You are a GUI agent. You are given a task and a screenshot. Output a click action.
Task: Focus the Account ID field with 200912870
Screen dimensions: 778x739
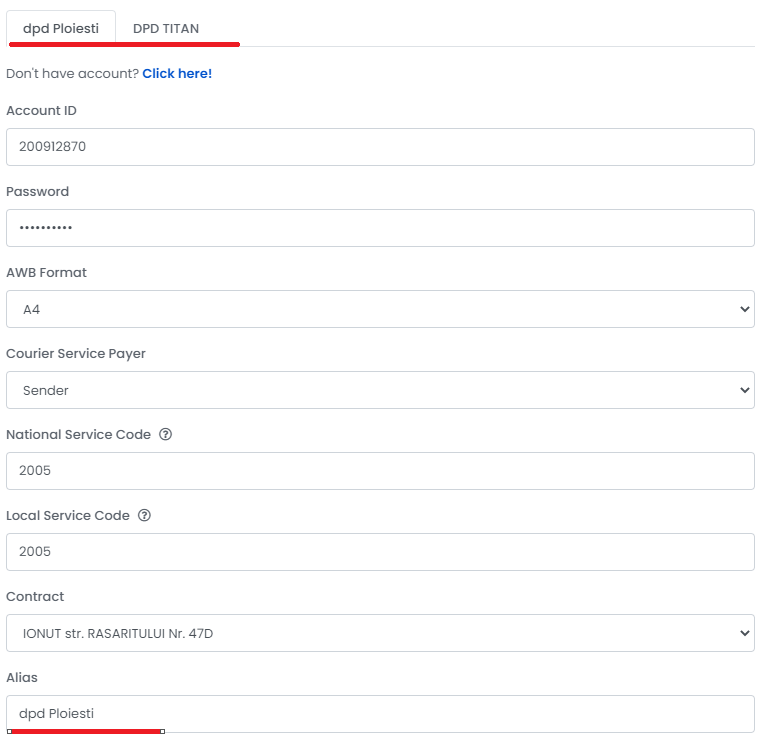point(381,147)
